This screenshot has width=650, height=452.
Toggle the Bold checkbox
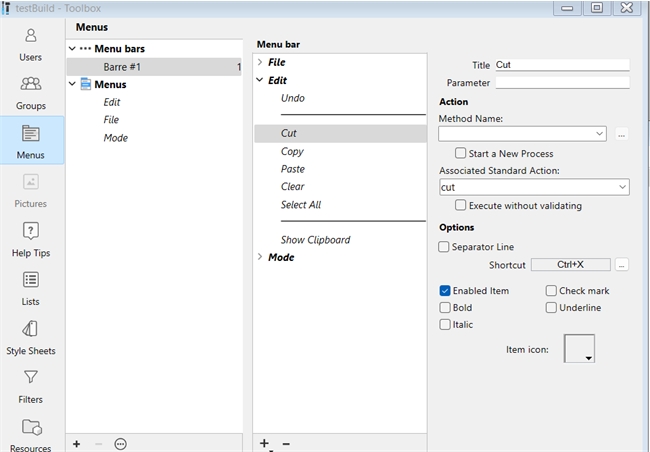[445, 308]
